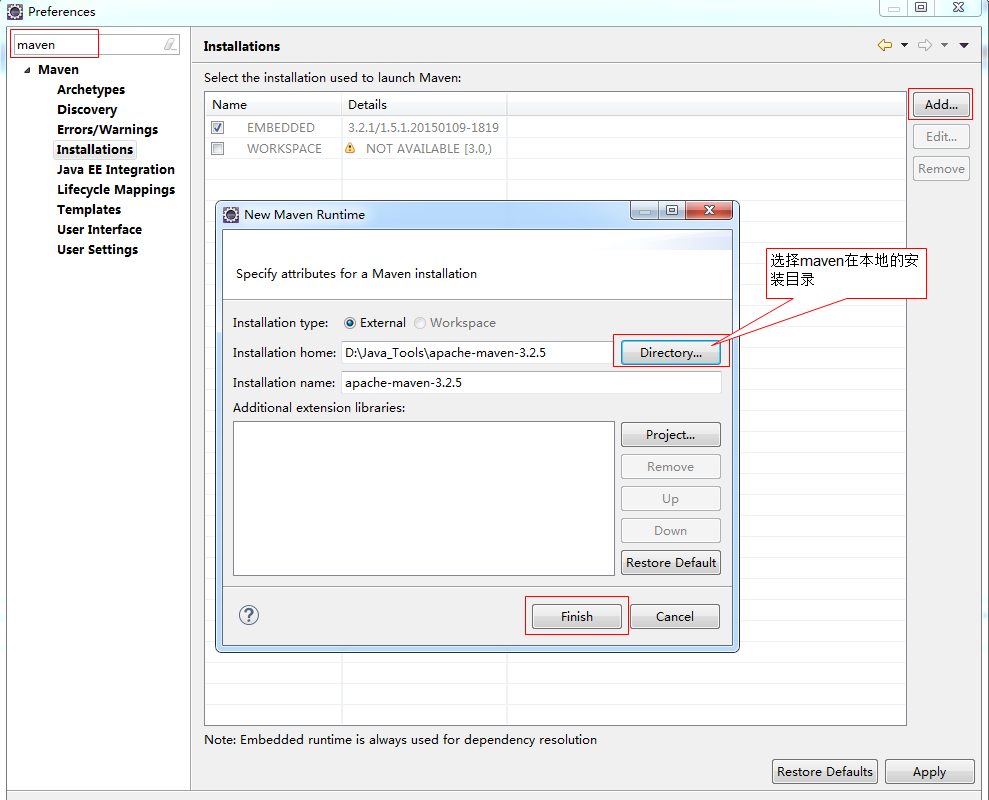
Task: Open the Java EE Integration page
Action: [115, 170]
